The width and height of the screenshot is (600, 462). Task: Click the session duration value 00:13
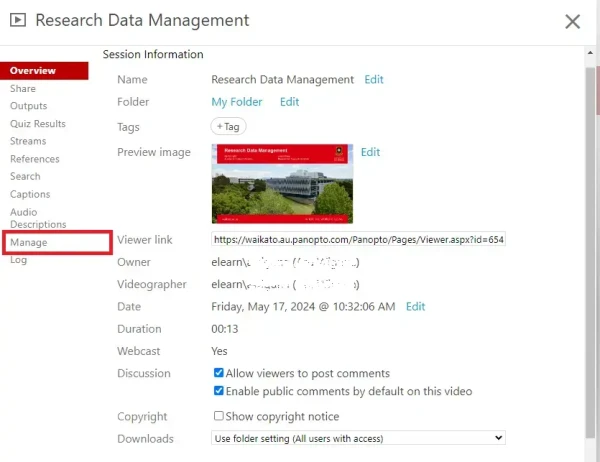(x=225, y=329)
